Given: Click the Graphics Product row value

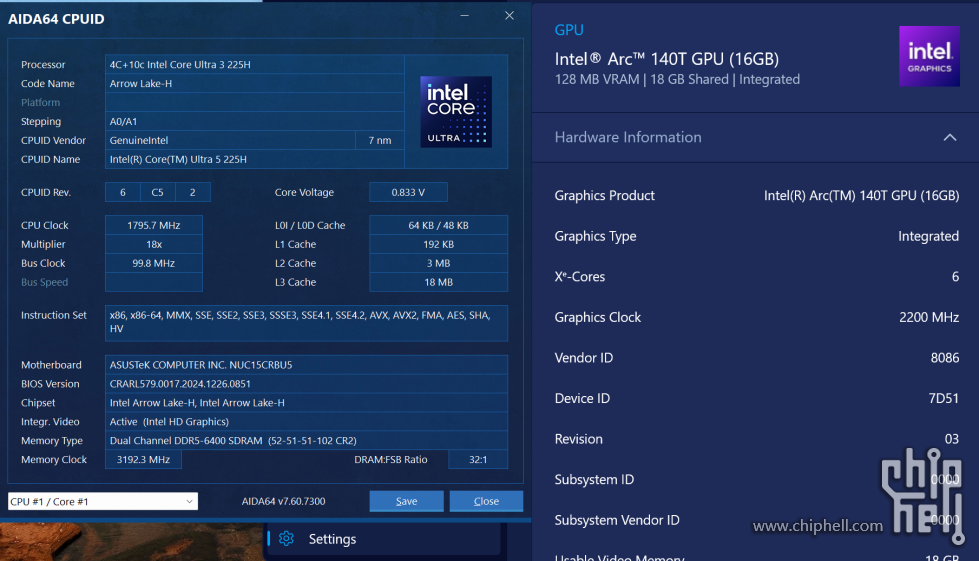Looking at the screenshot, I should [x=862, y=196].
